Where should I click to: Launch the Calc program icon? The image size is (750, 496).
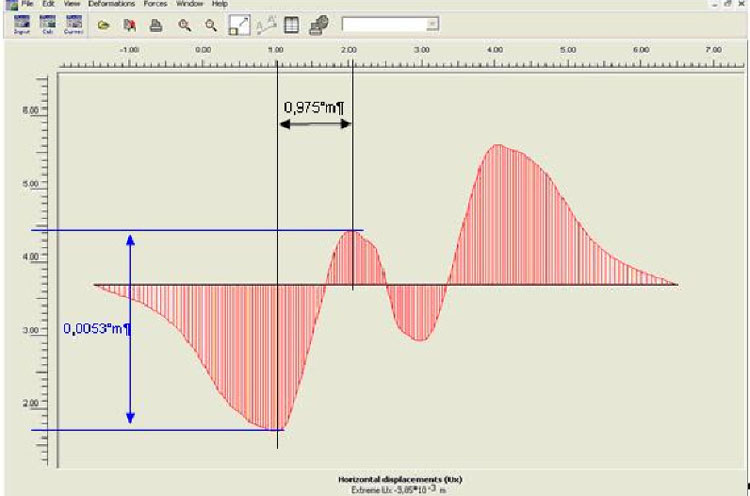click(x=48, y=23)
